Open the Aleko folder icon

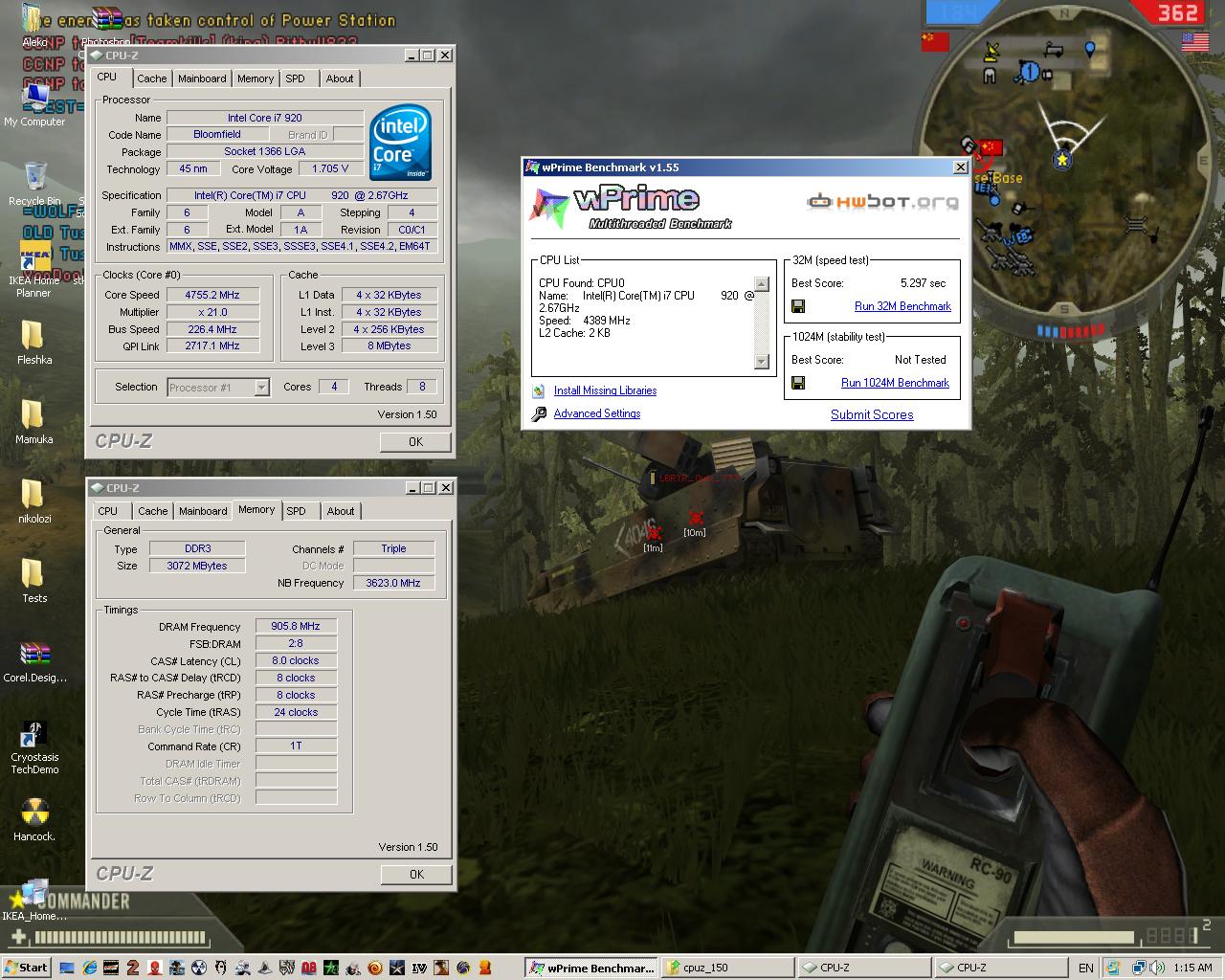pyautogui.click(x=34, y=26)
